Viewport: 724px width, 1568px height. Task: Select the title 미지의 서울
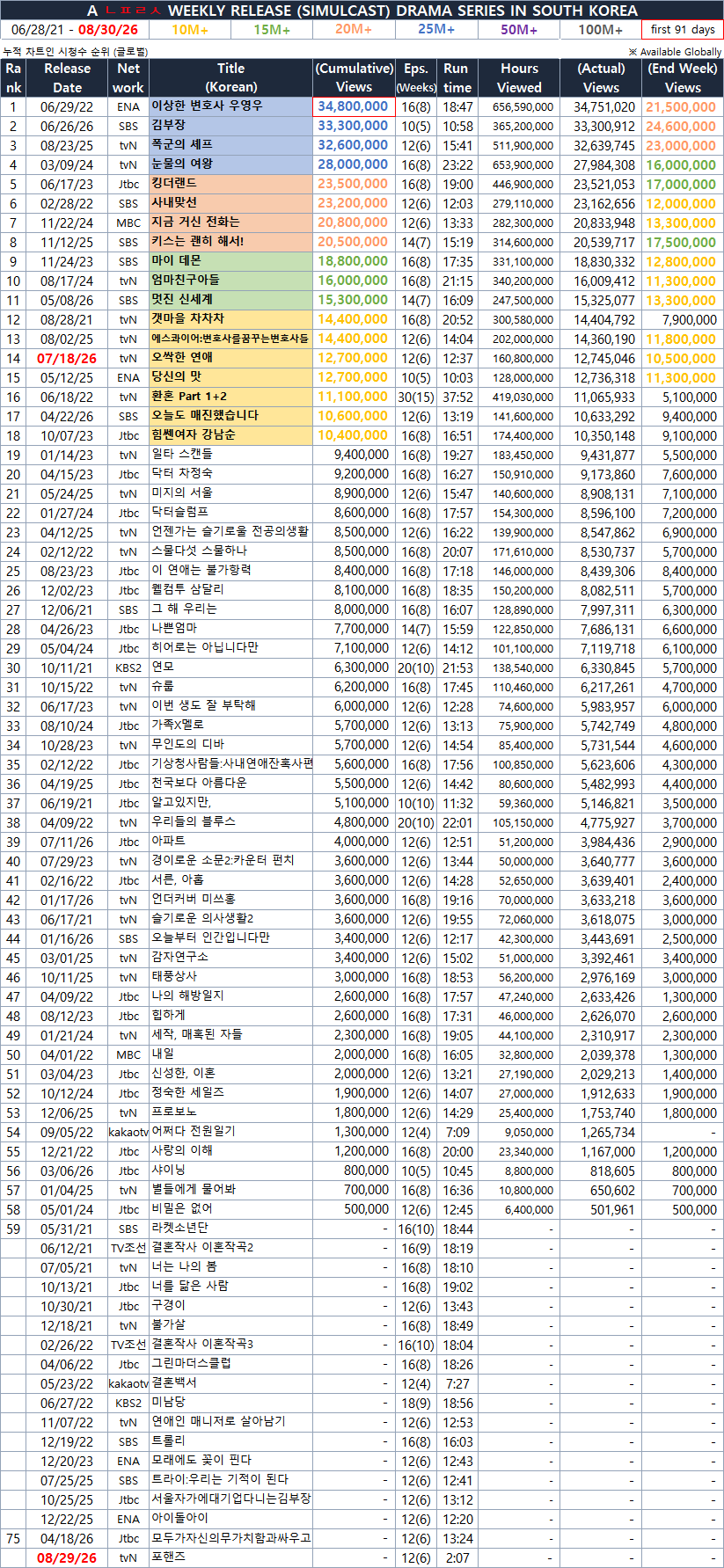[x=182, y=492]
